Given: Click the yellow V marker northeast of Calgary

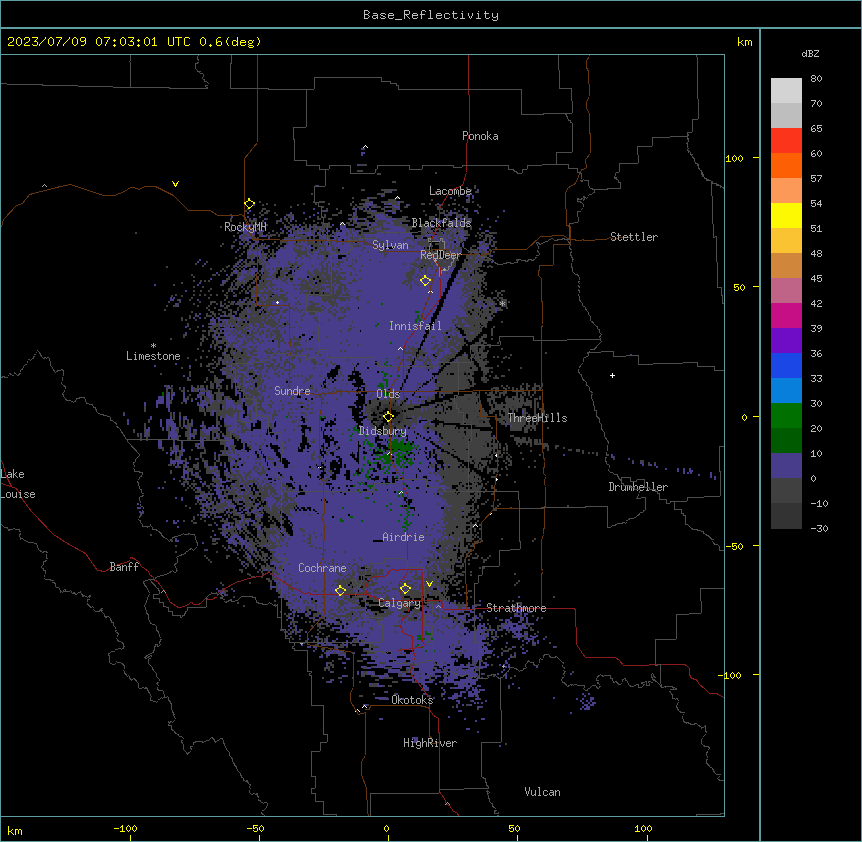Looking at the screenshot, I should [x=429, y=584].
